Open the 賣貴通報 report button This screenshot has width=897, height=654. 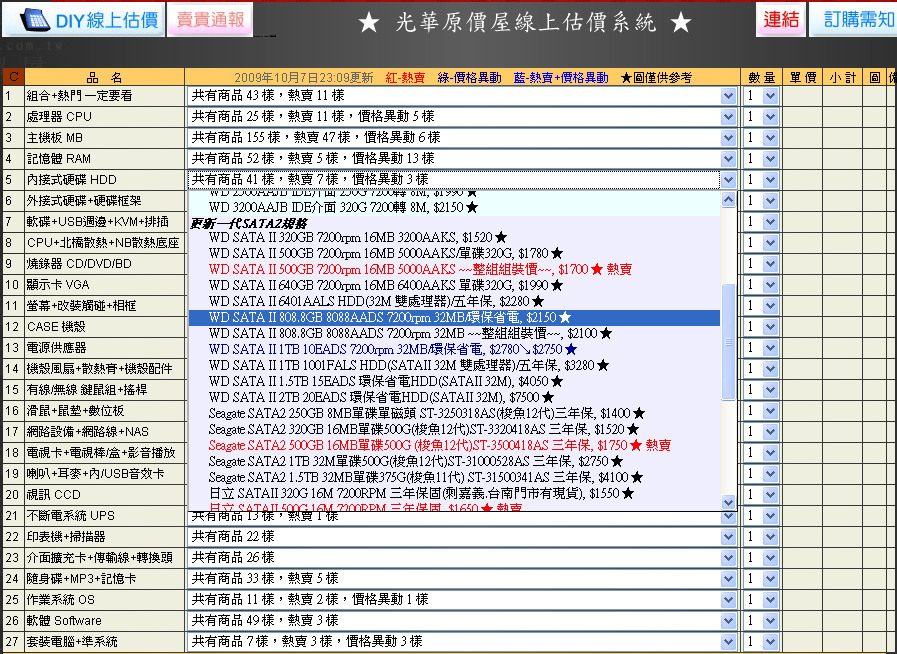210,19
